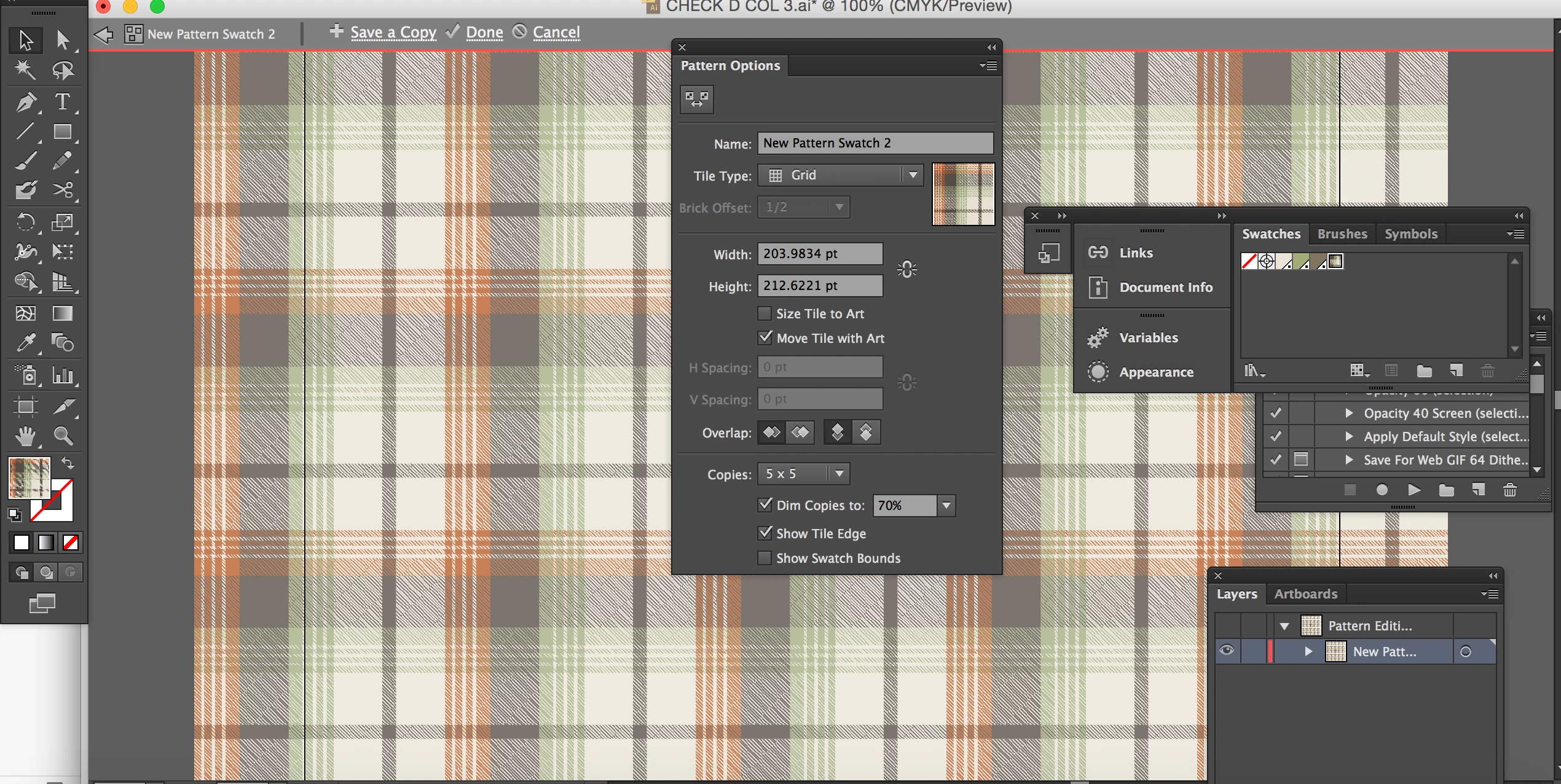
Task: Click the pattern Width input field
Action: pyautogui.click(x=819, y=254)
